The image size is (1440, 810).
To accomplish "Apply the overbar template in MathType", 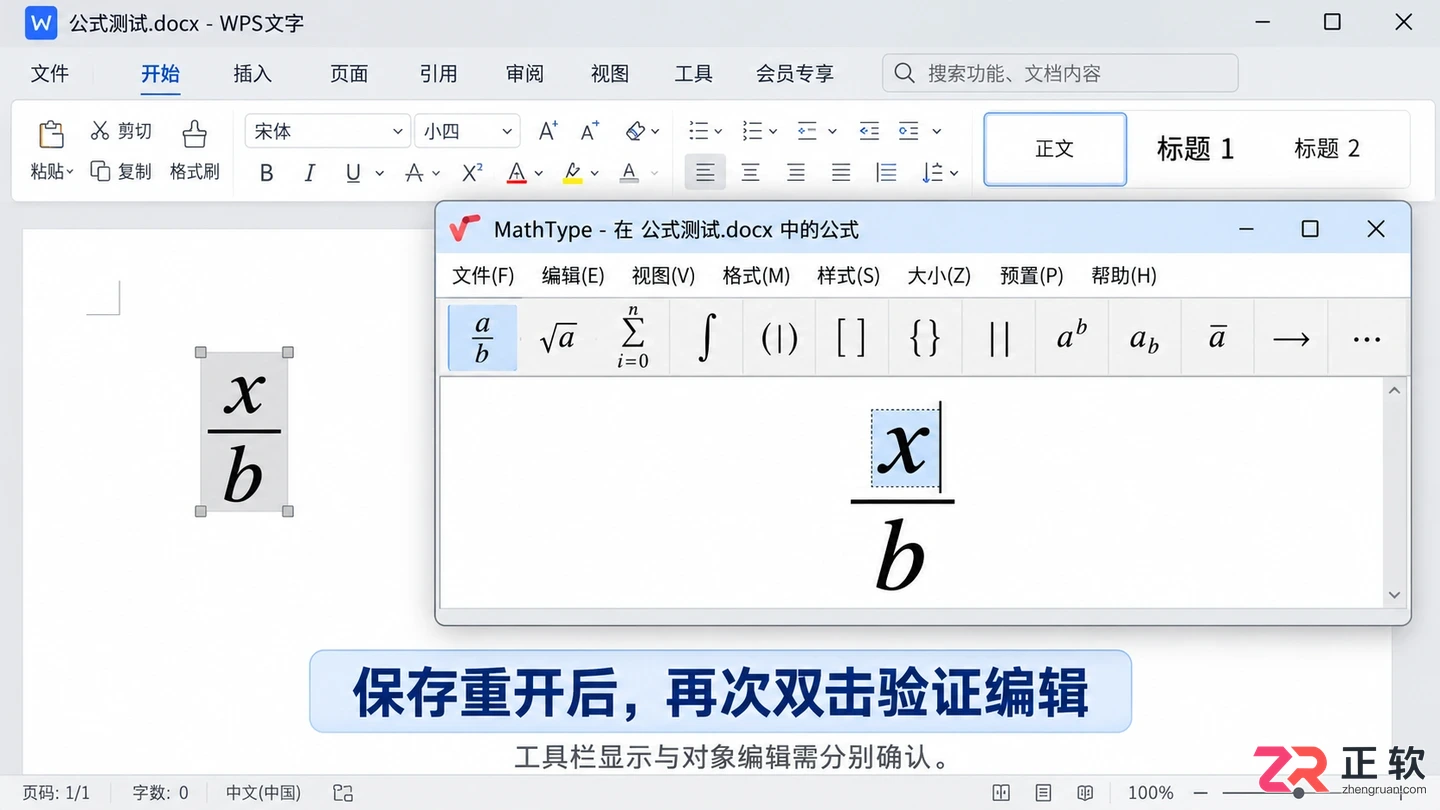I will coord(1217,339).
